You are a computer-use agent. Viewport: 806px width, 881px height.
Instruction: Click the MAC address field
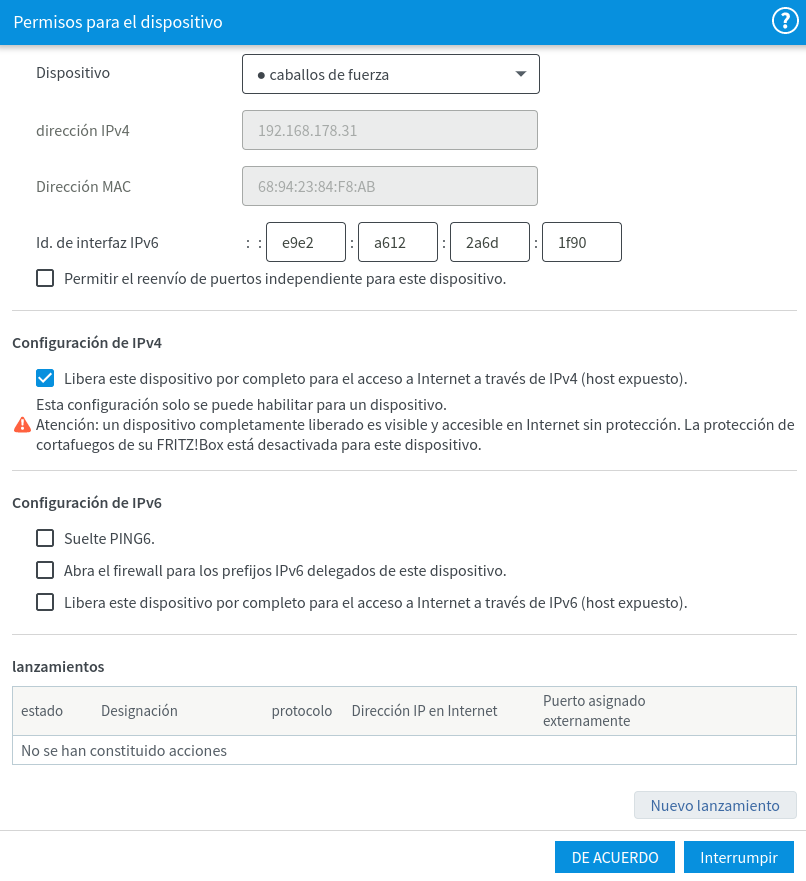coord(390,186)
